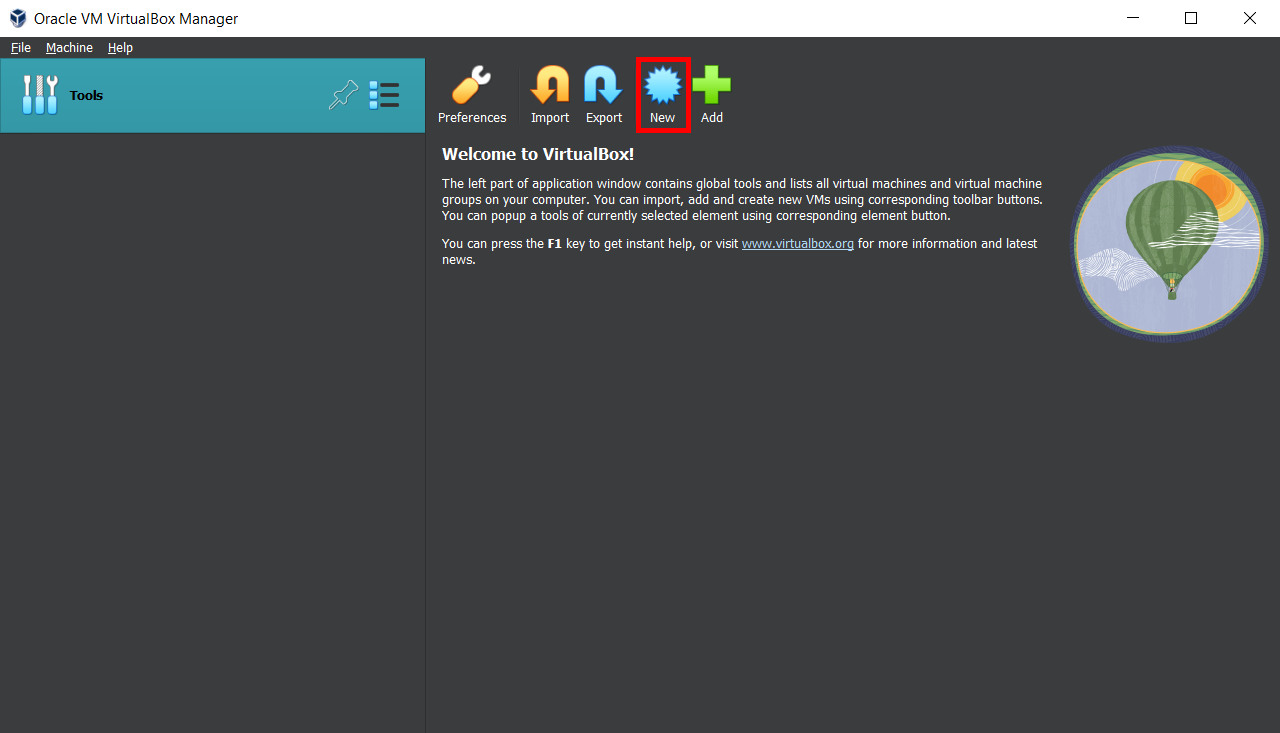Click the screwdriver and wrench Tools icon
The image size is (1280, 733).
(40, 95)
